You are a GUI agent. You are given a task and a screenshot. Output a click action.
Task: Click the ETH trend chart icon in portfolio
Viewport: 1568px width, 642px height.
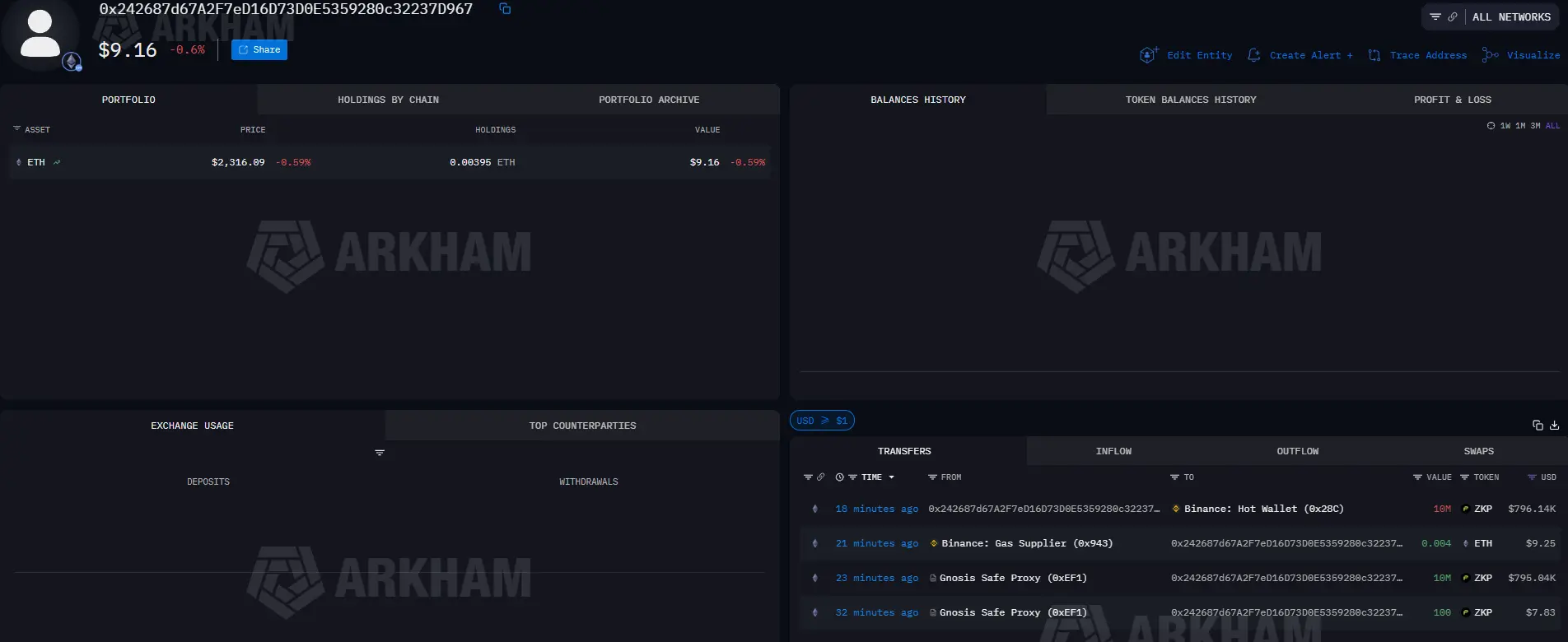tap(57, 163)
